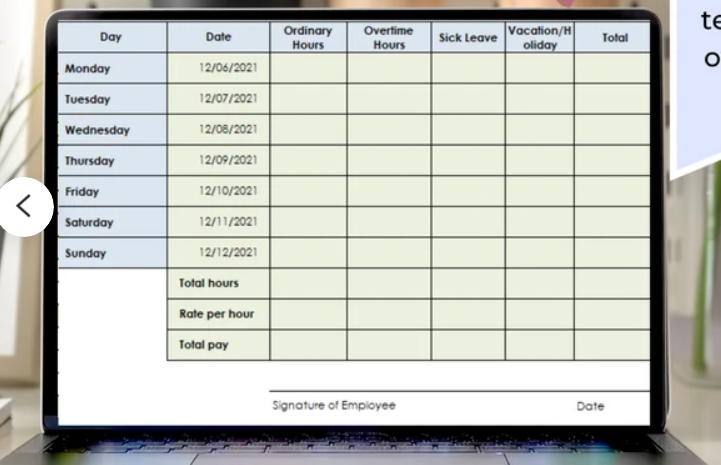Click the date cell 12/12/2021

pos(218,253)
